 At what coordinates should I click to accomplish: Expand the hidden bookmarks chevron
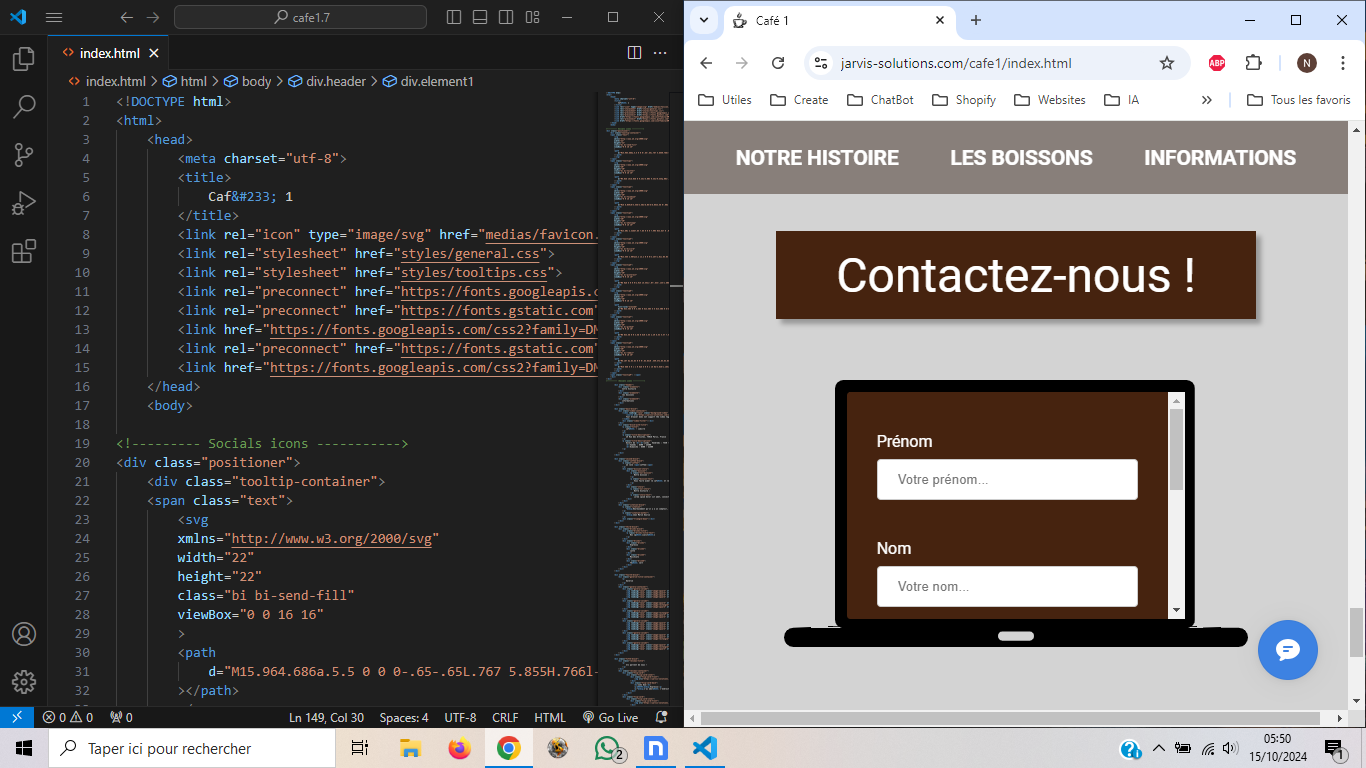coord(1206,100)
